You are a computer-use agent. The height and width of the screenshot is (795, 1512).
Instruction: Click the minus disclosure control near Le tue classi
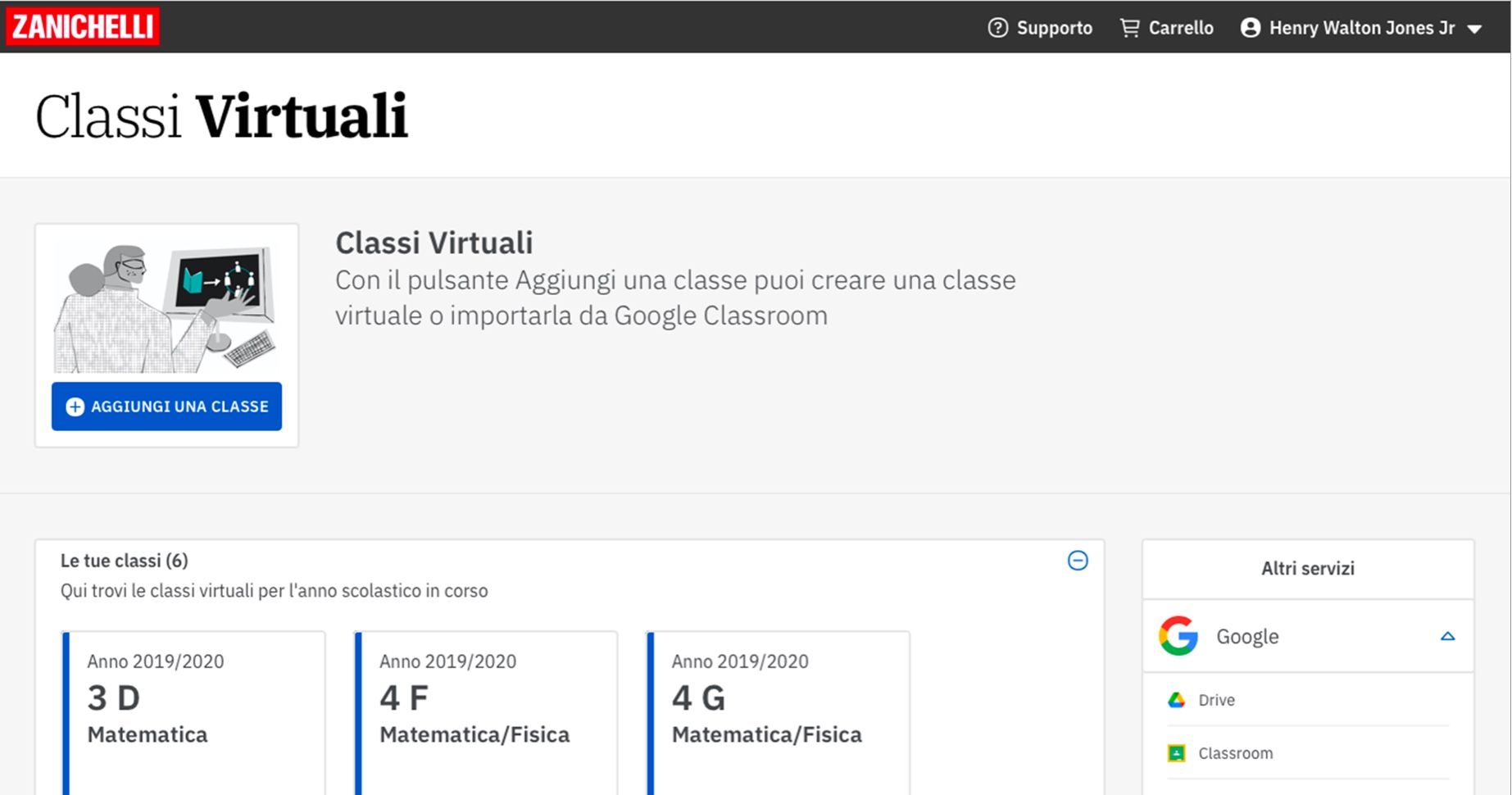pos(1078,561)
